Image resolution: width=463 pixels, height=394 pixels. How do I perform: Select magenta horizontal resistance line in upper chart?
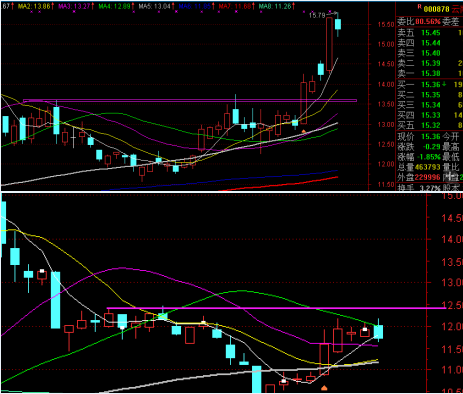click(190, 100)
